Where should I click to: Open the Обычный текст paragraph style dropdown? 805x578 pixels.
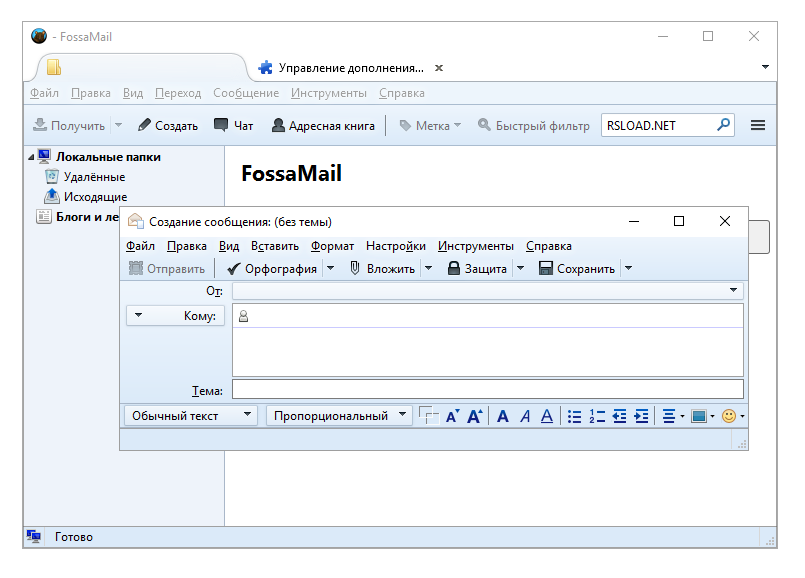coord(190,415)
